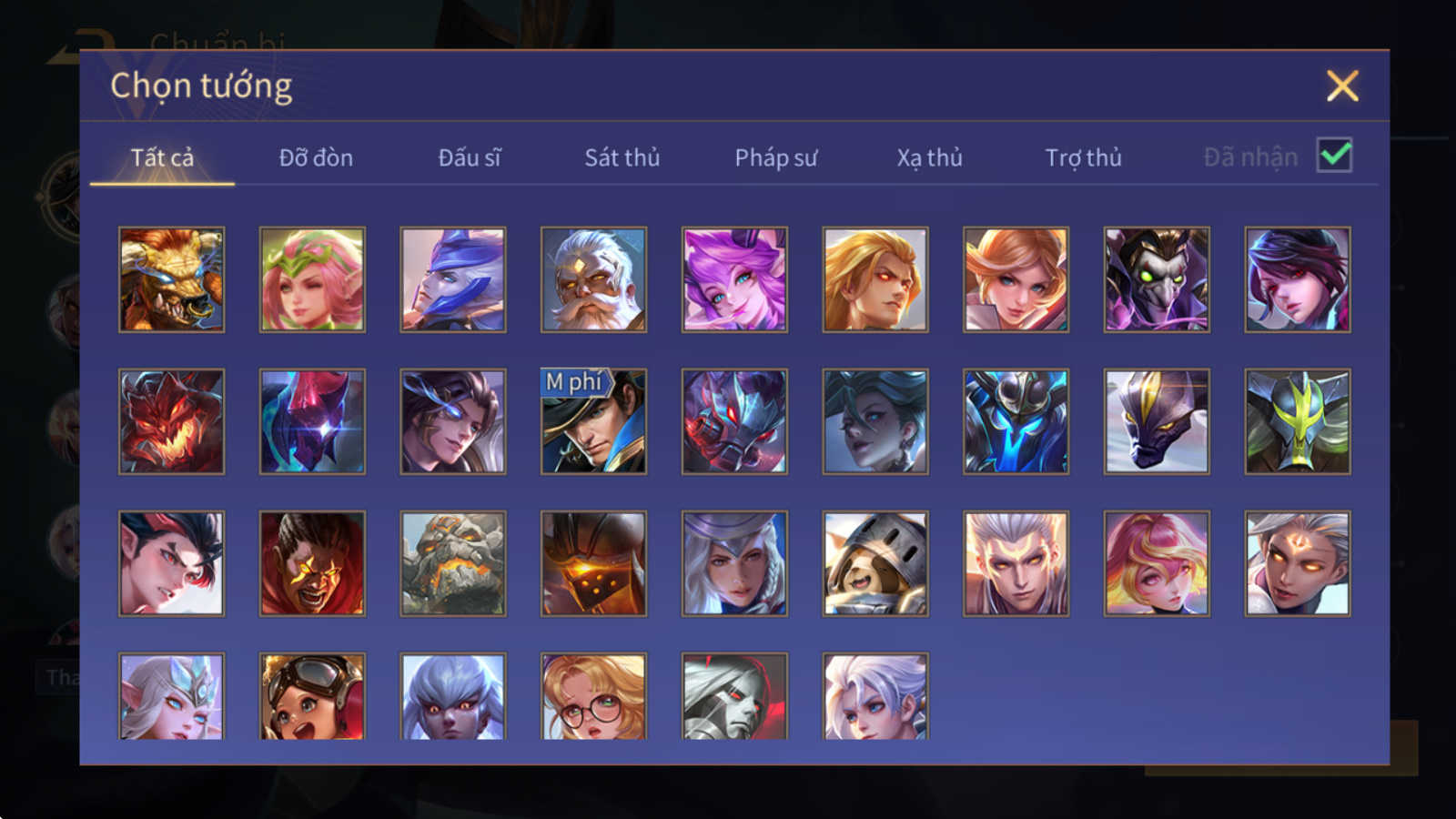The width and height of the screenshot is (1456, 819).
Task: Select the stone golem hero portrait
Action: [x=452, y=563]
